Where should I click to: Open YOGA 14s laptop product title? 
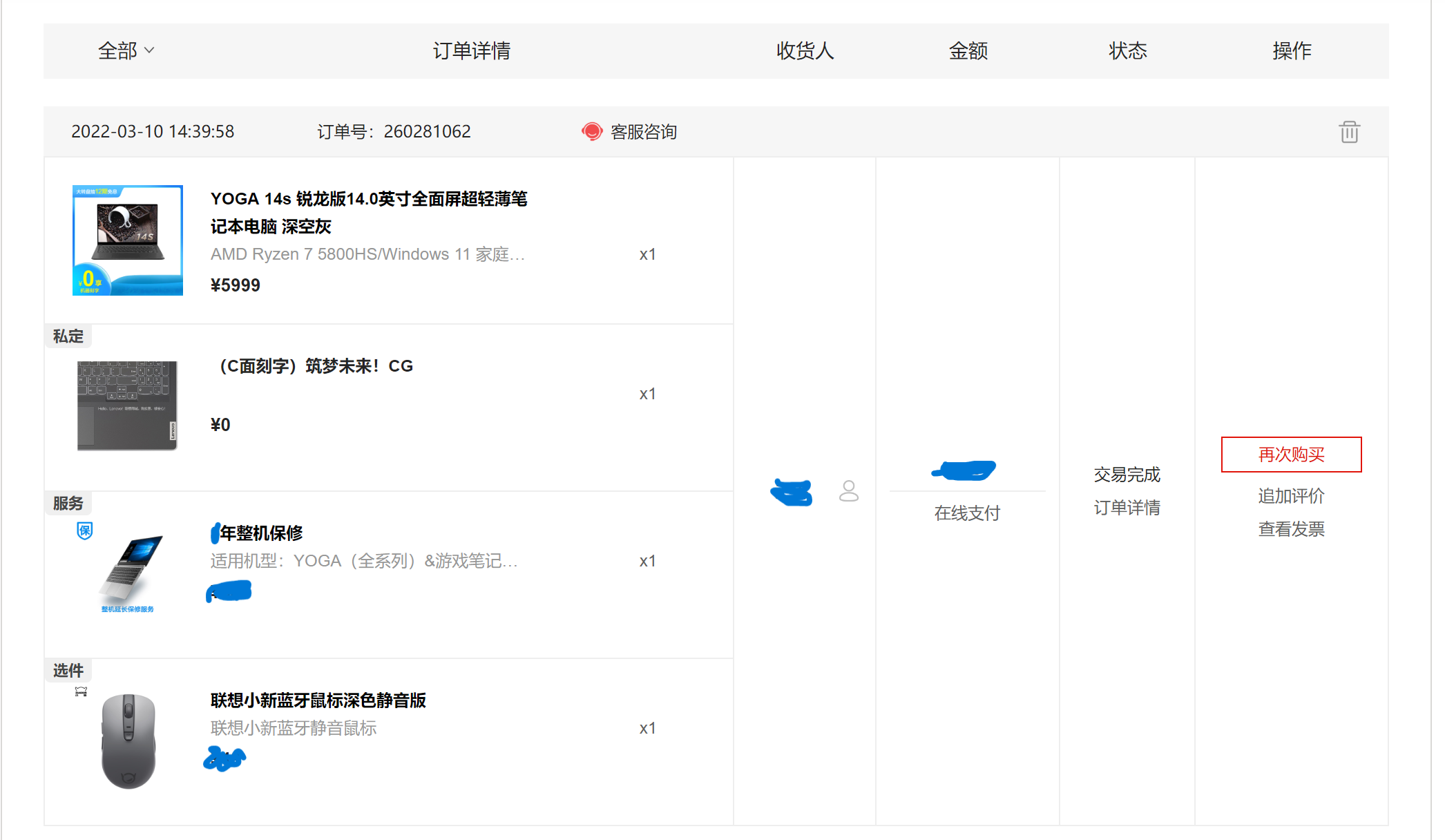click(369, 212)
